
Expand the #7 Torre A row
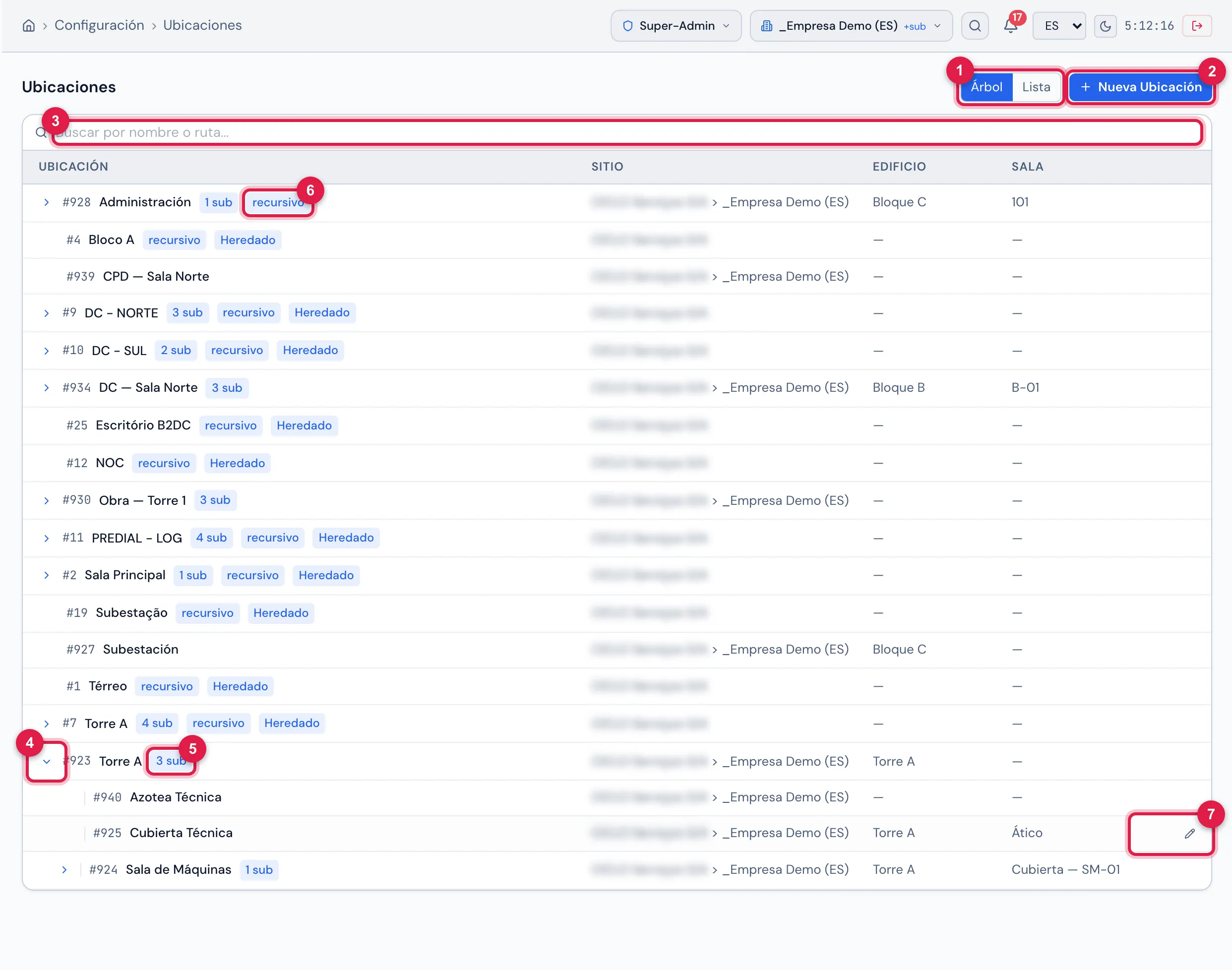point(47,723)
